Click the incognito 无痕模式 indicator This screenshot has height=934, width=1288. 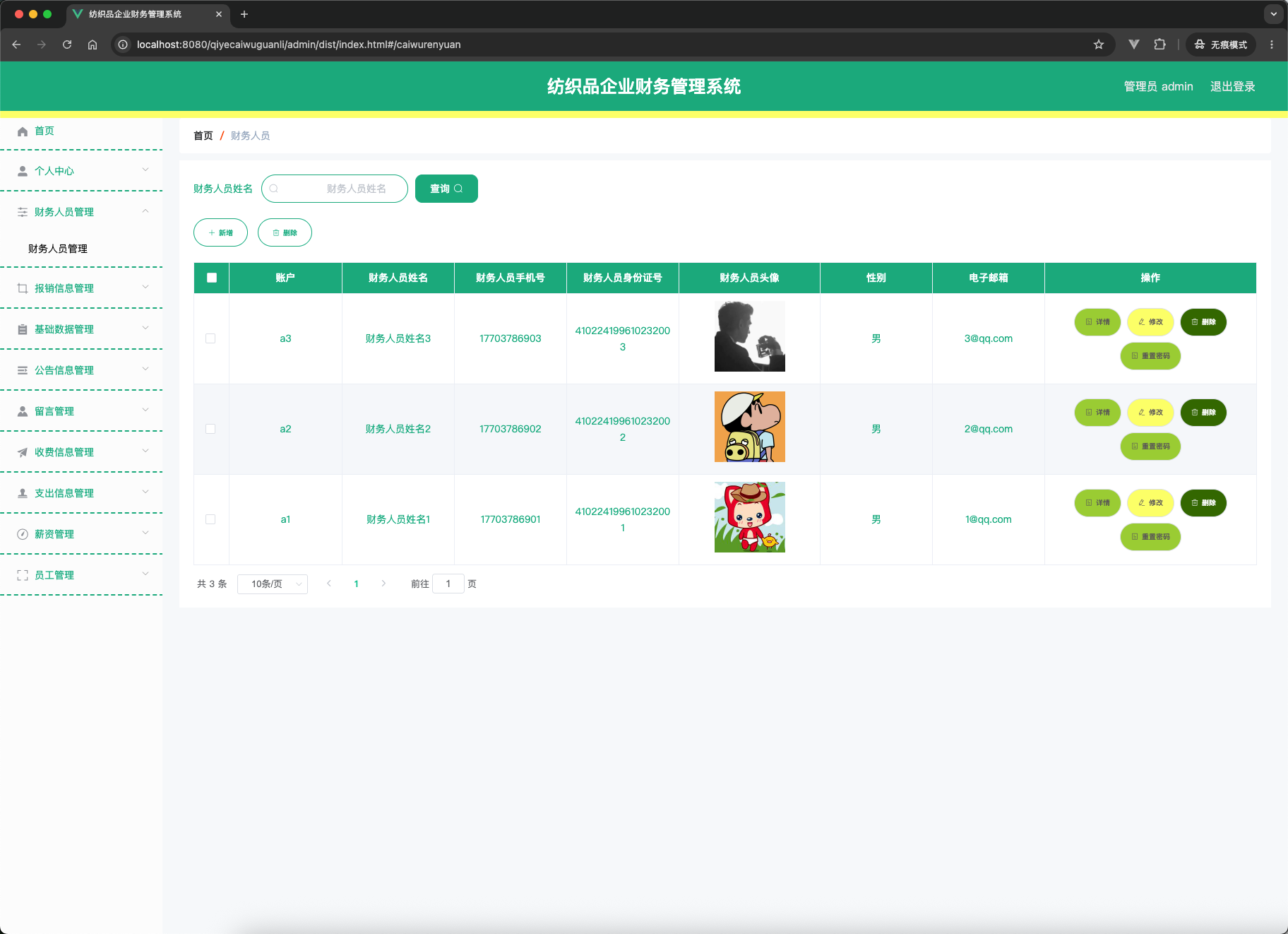click(1221, 45)
